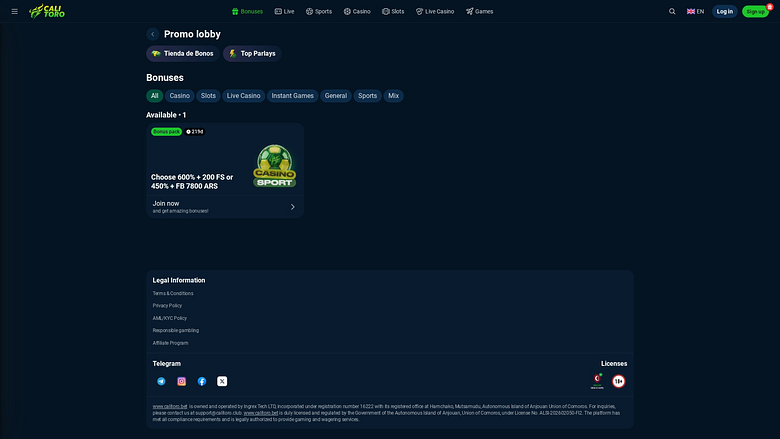Click the Bonus pack green badge
The image size is (780, 439).
pyautogui.click(x=166, y=132)
